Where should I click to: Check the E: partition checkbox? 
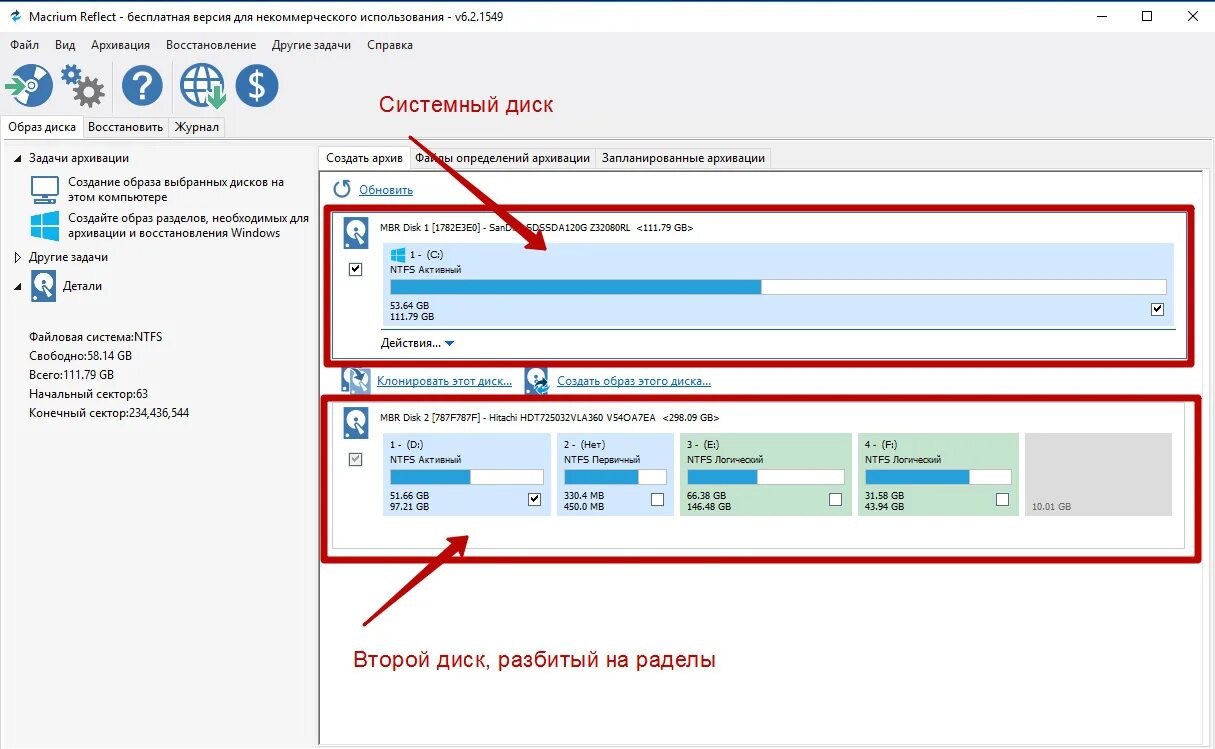point(835,499)
